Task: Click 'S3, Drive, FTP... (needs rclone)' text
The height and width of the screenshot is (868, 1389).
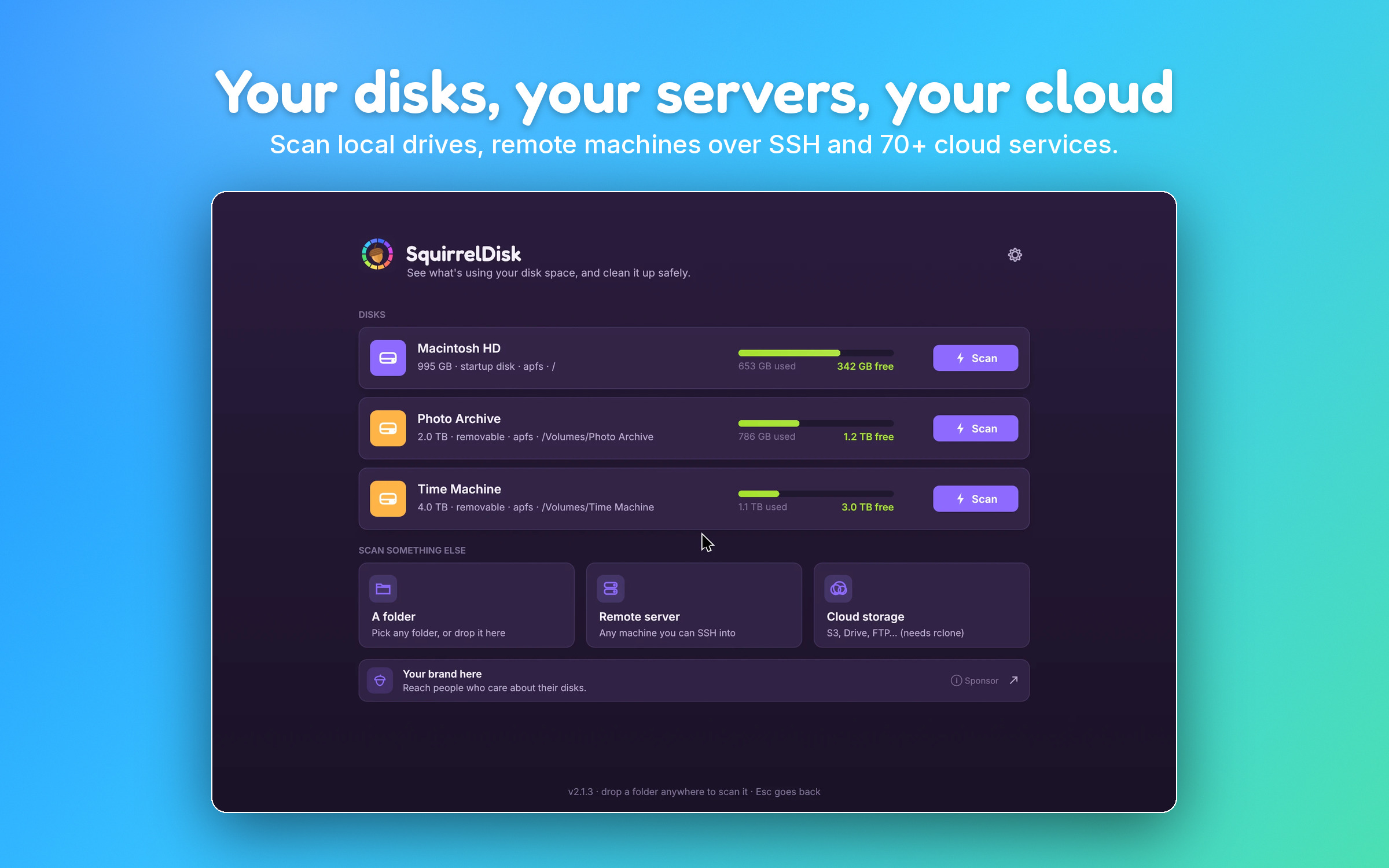Action: point(895,633)
